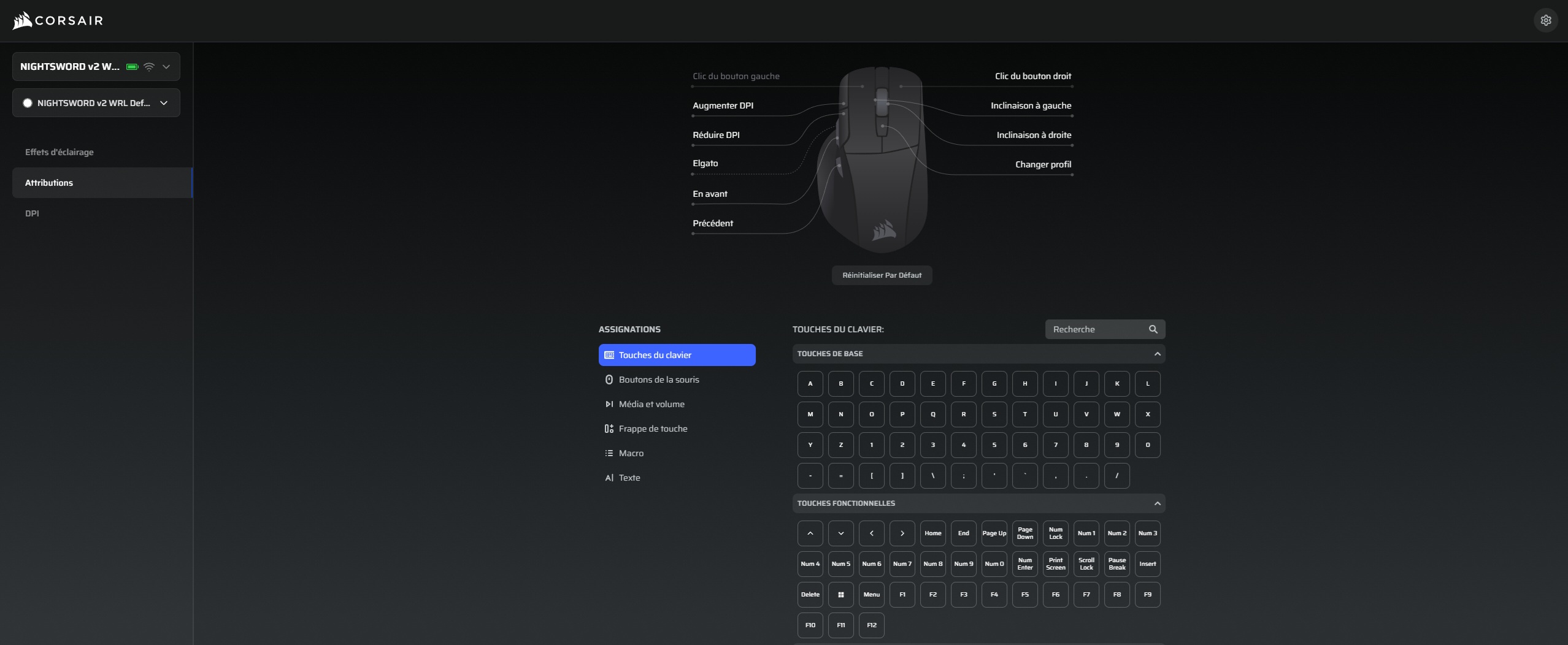Choose the F12 key

pos(872,625)
